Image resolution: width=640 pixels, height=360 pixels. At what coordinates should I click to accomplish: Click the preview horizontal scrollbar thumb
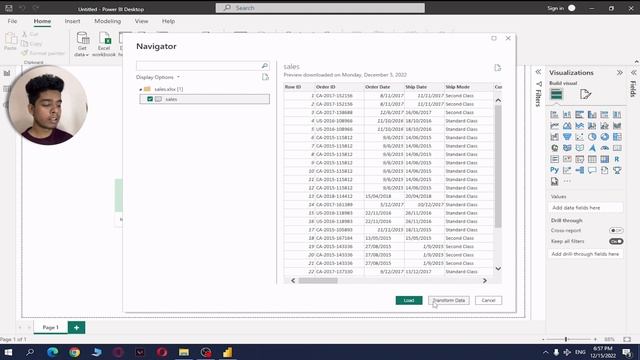pos(318,281)
